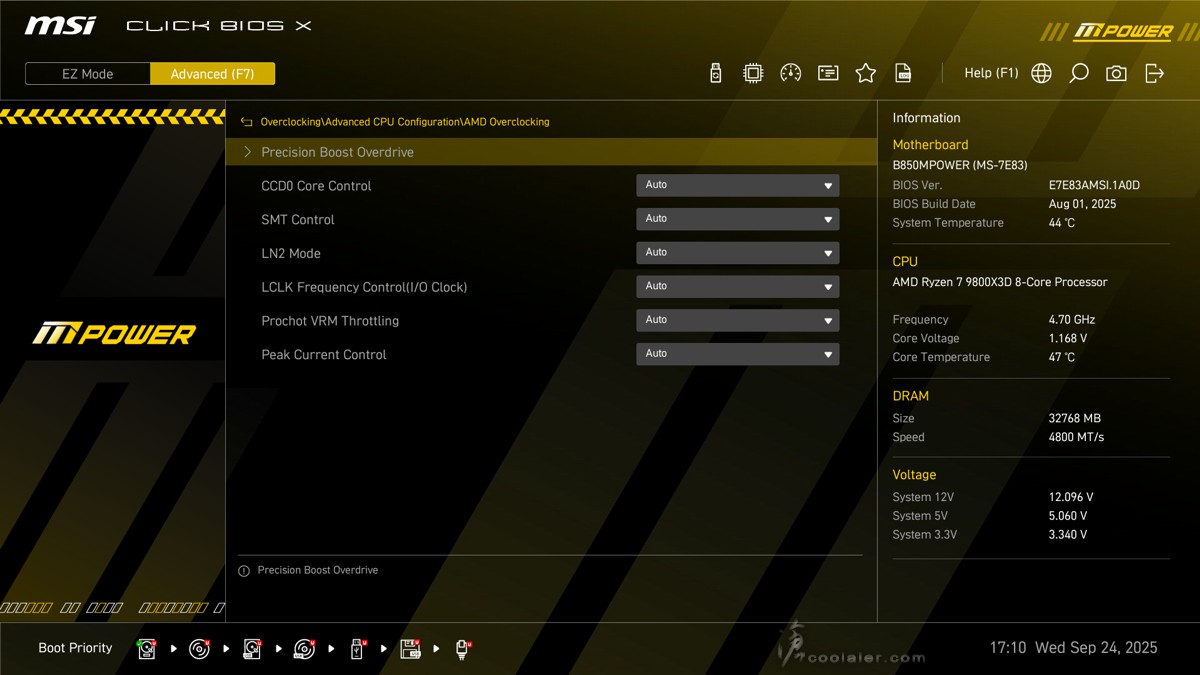Viewport: 1200px width, 675px height.
Task: Click the CLICK BIOS X title
Action: (x=219, y=26)
